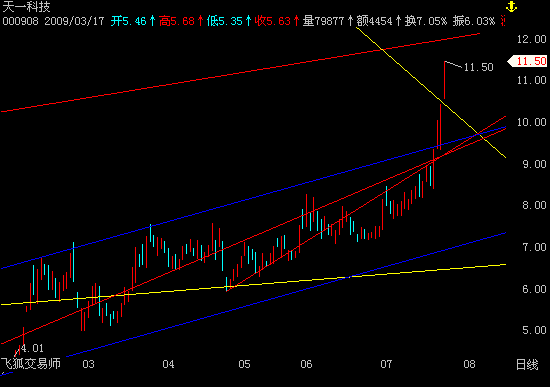Click the 飞狐交易师 software label

click(31, 363)
